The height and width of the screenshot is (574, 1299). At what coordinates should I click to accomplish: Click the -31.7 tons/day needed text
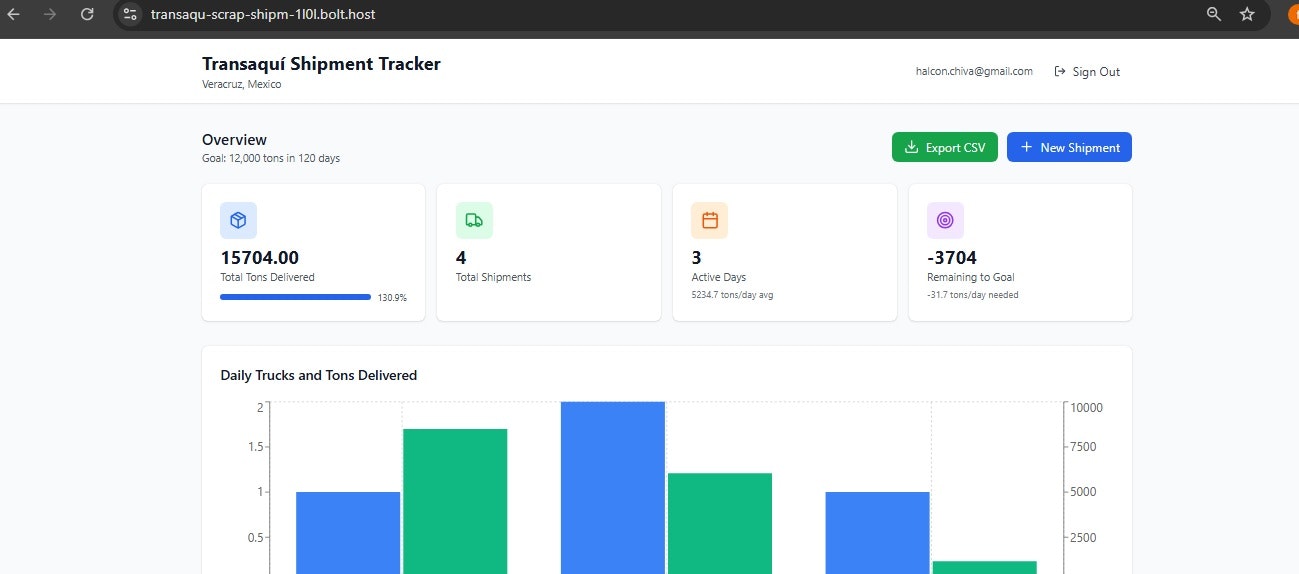(x=973, y=295)
